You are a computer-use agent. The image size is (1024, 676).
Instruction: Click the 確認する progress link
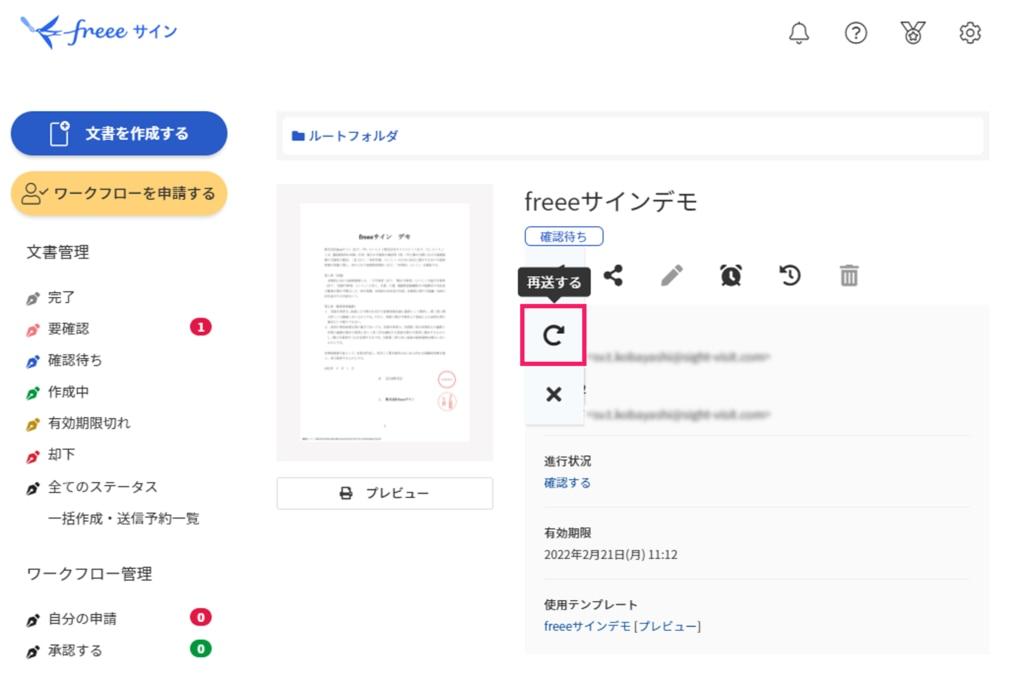click(x=567, y=483)
